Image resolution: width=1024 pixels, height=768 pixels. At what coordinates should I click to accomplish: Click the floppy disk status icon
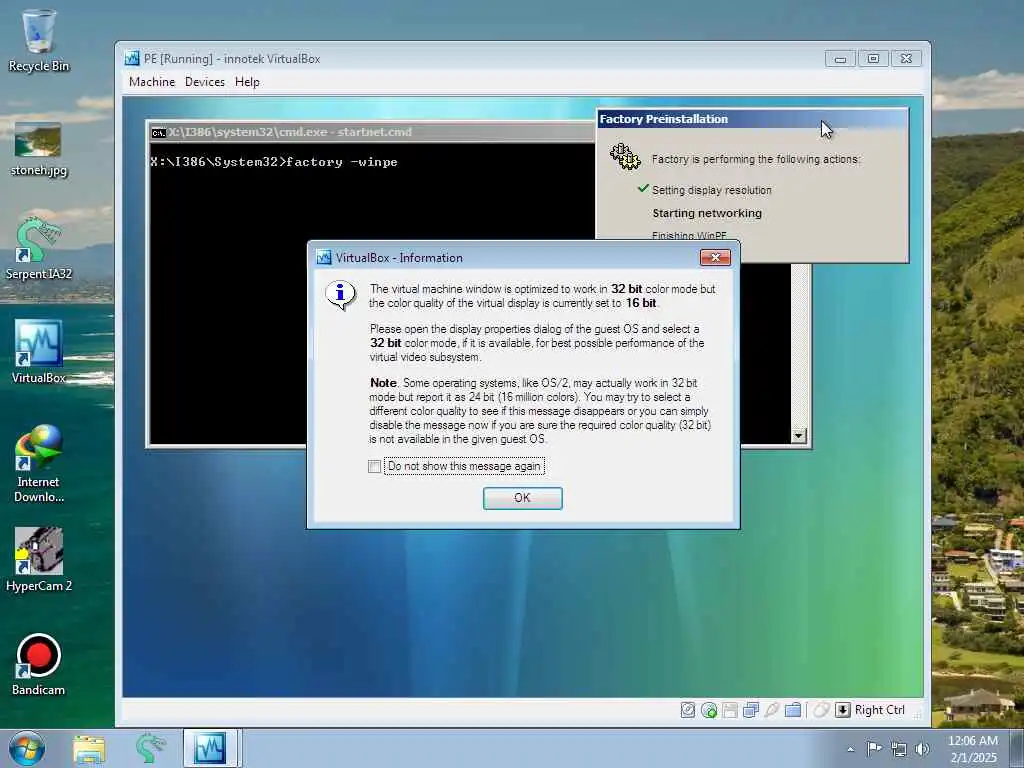point(730,710)
